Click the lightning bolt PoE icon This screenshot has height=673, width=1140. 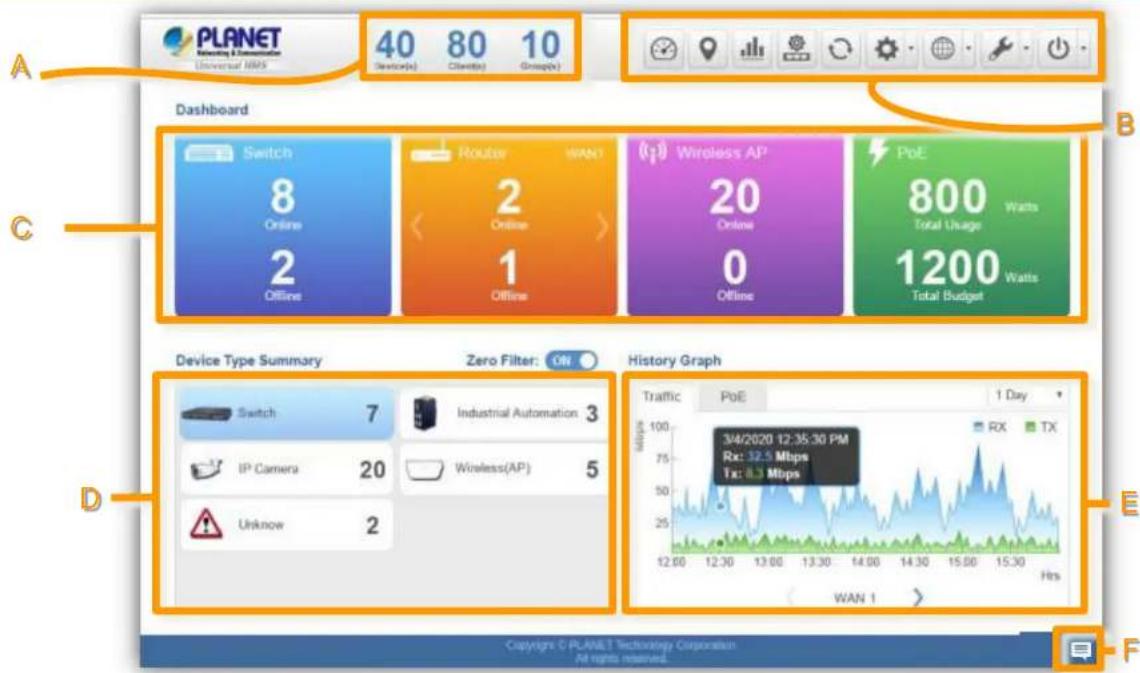(878, 151)
